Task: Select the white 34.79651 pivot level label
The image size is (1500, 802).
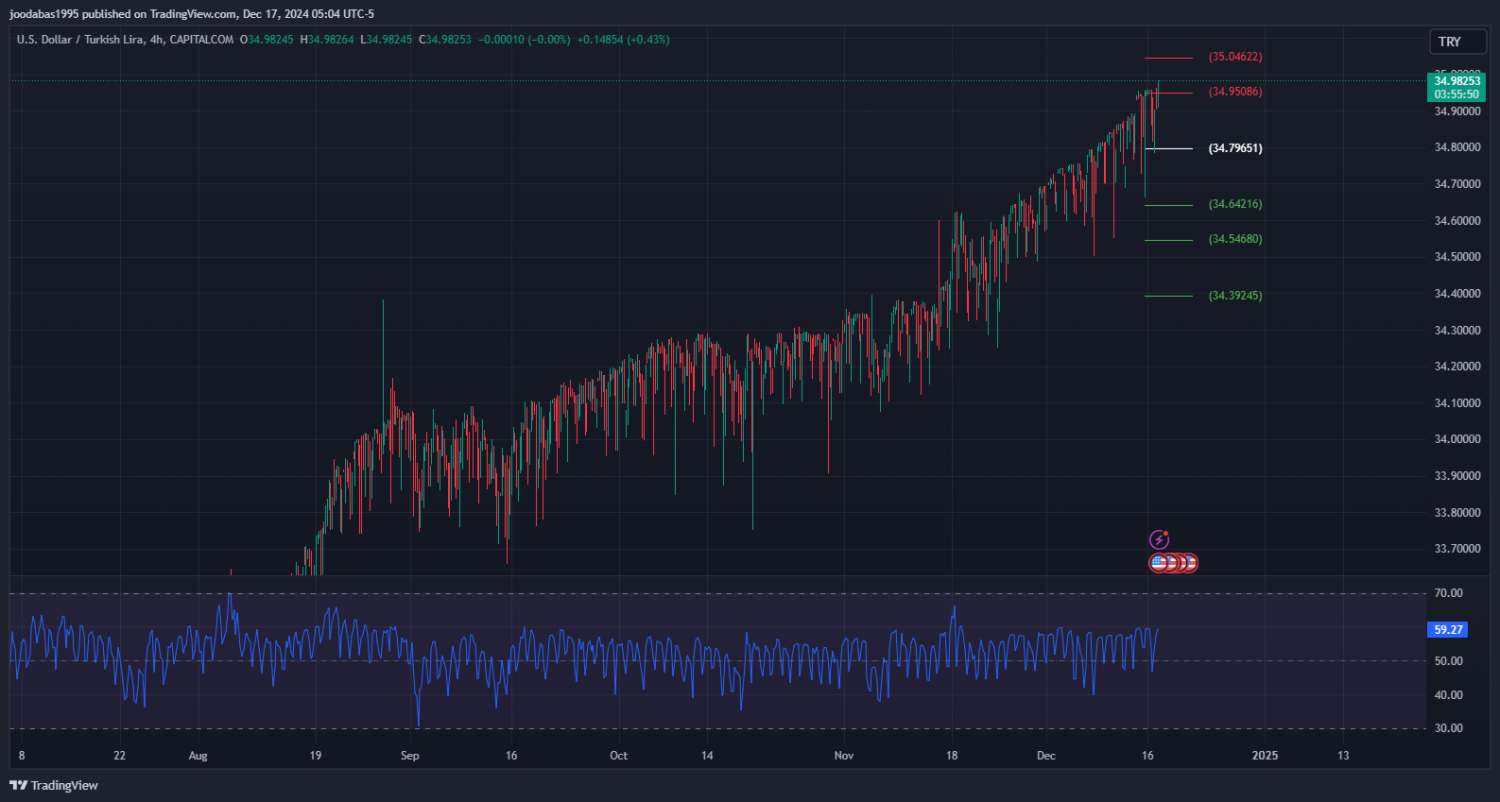Action: [x=1235, y=148]
